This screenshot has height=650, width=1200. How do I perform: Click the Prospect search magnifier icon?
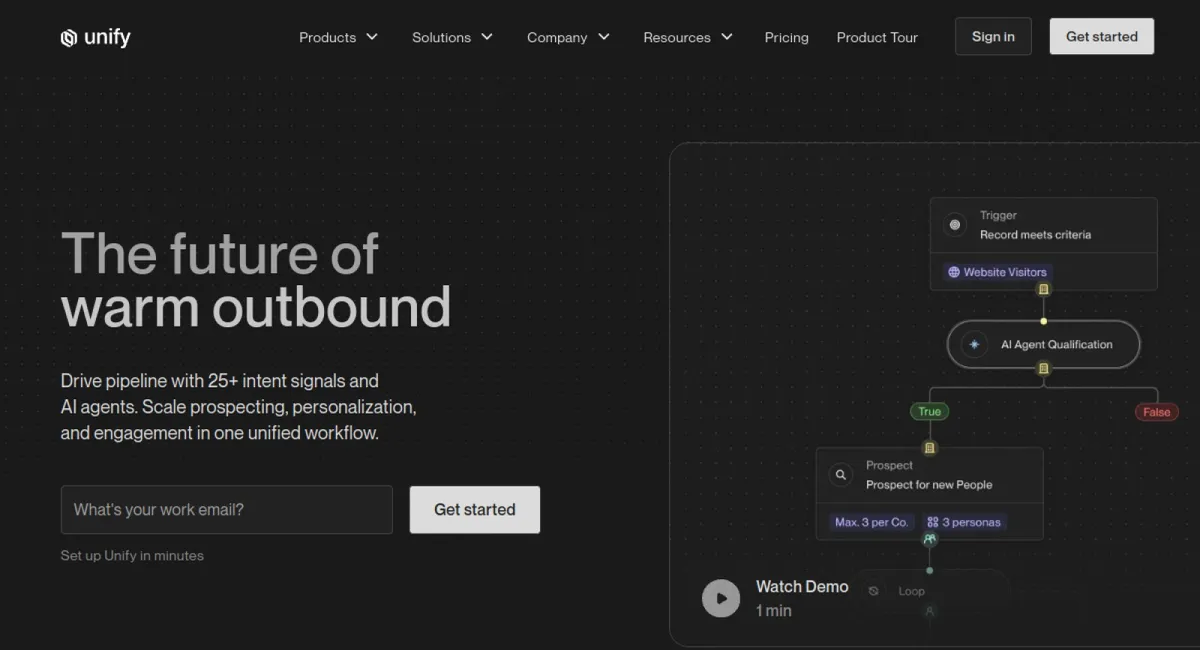pos(841,475)
